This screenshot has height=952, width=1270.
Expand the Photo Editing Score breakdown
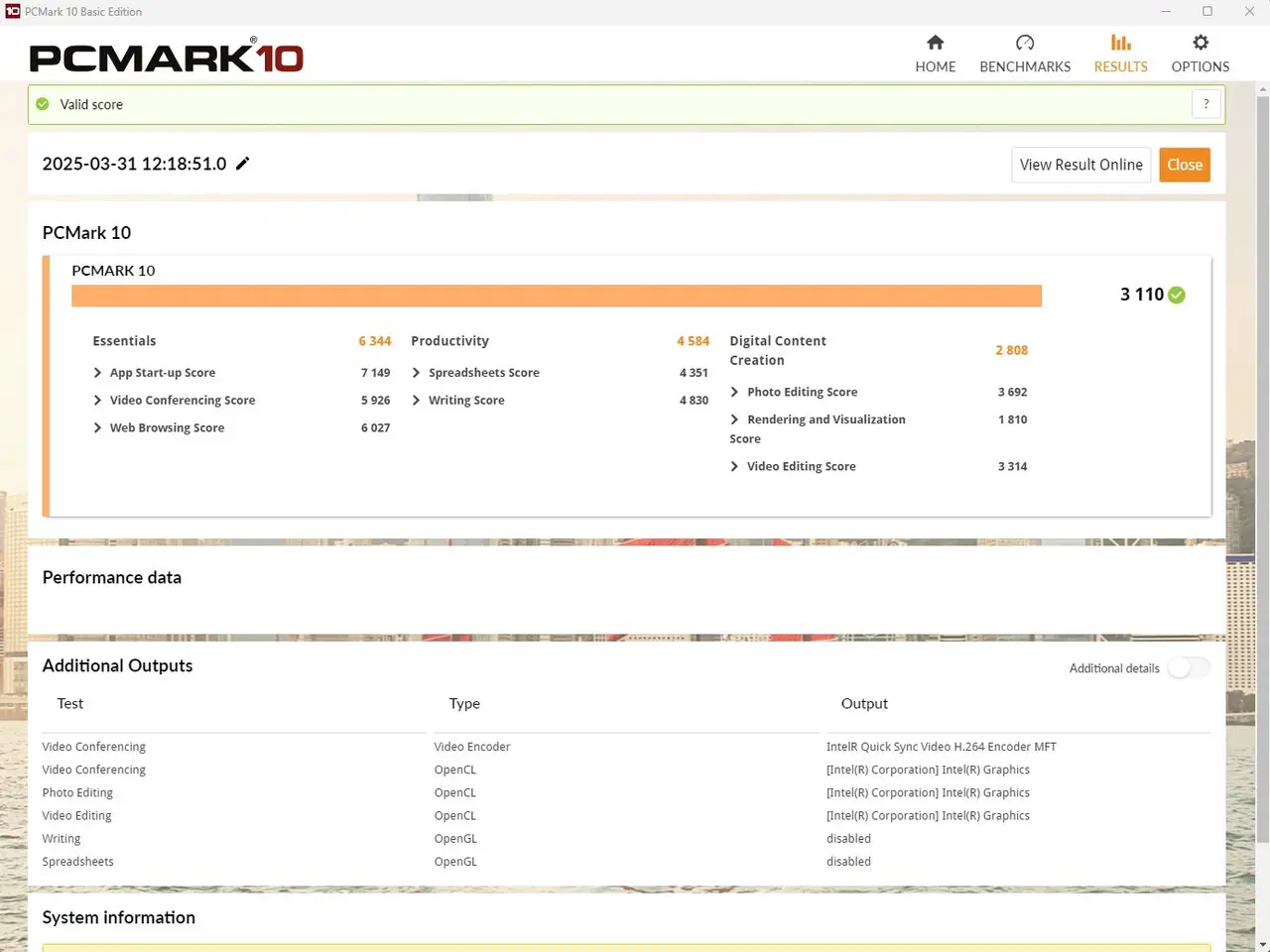pyautogui.click(x=734, y=393)
